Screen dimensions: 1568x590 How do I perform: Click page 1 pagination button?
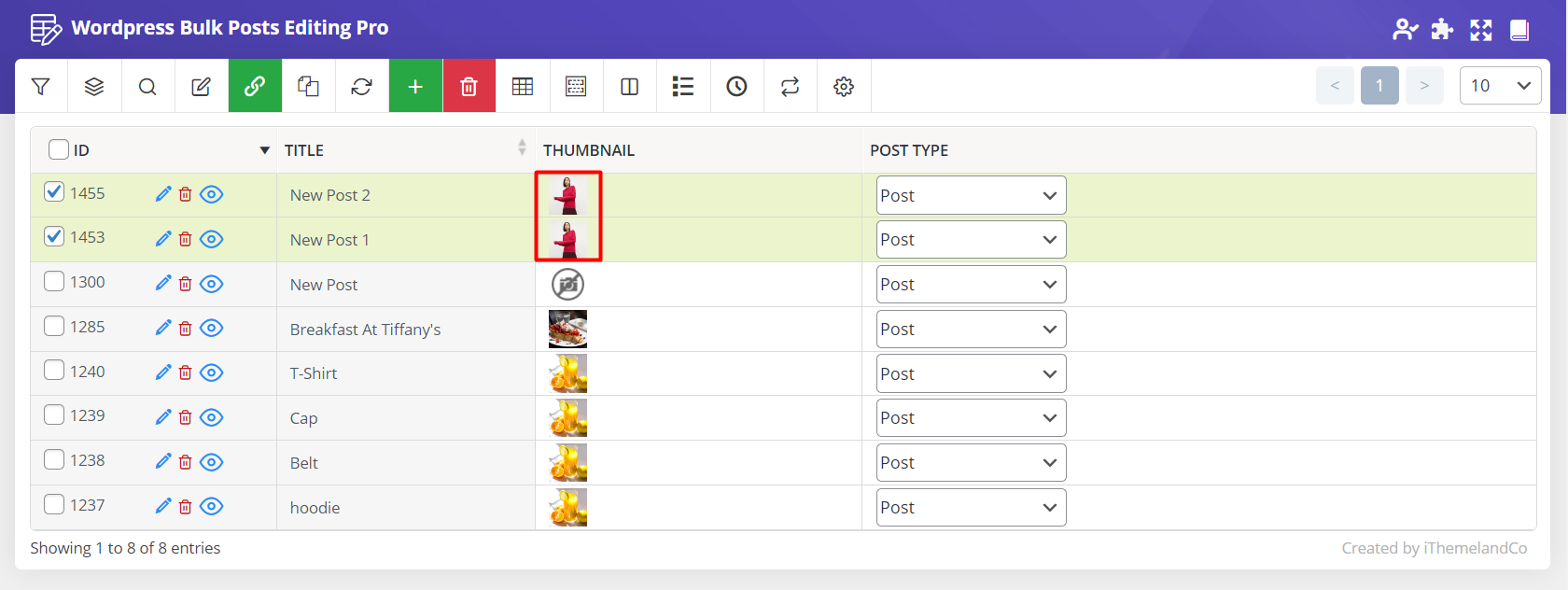1379,86
